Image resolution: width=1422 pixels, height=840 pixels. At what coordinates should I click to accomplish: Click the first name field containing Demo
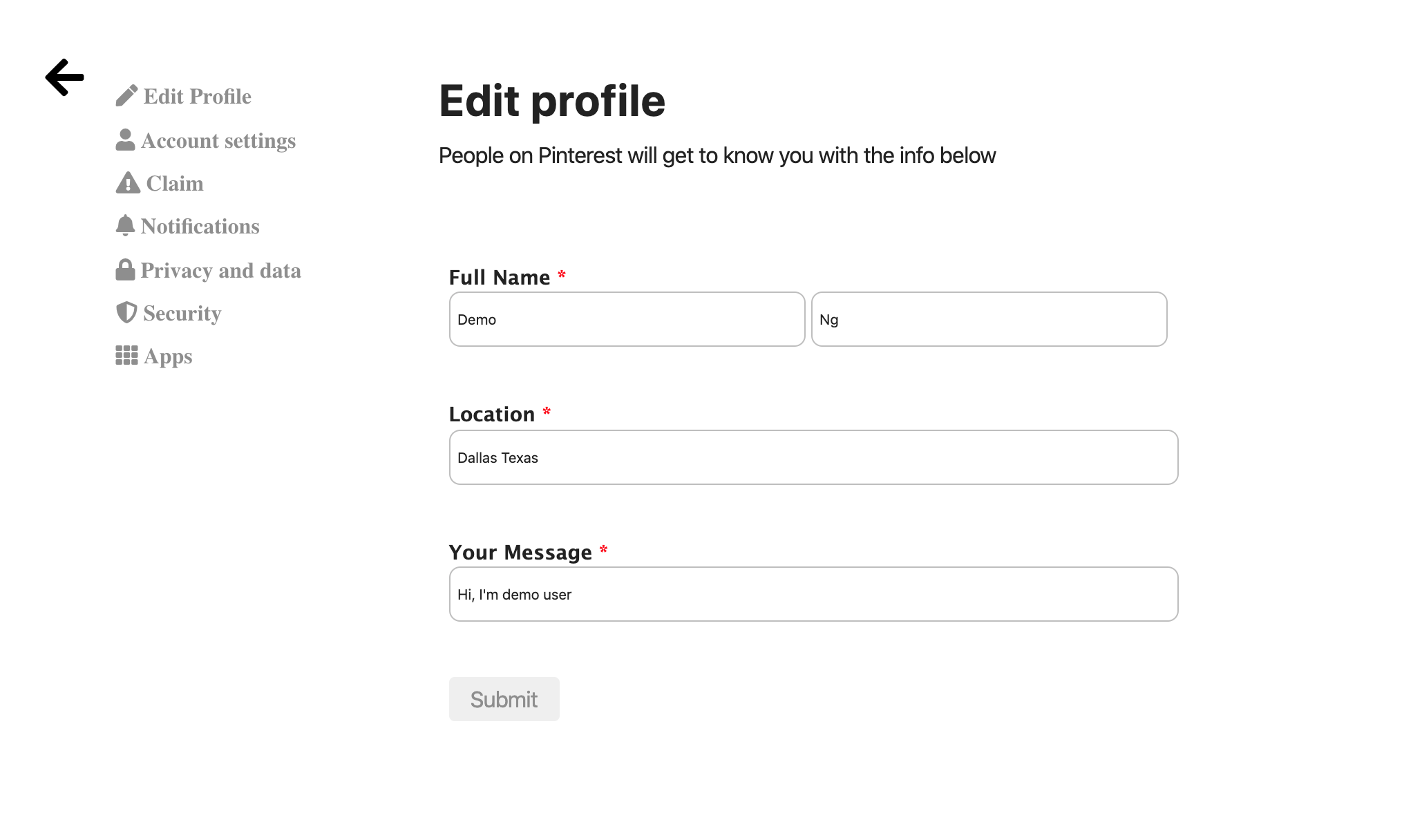click(x=626, y=319)
